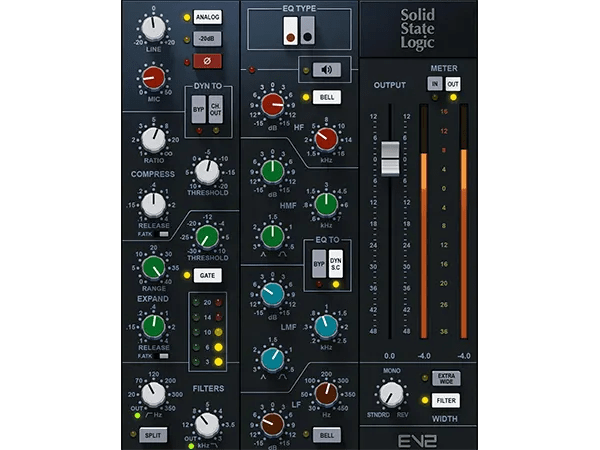Toggle the GATE button
600x450 pixels.
[207, 276]
